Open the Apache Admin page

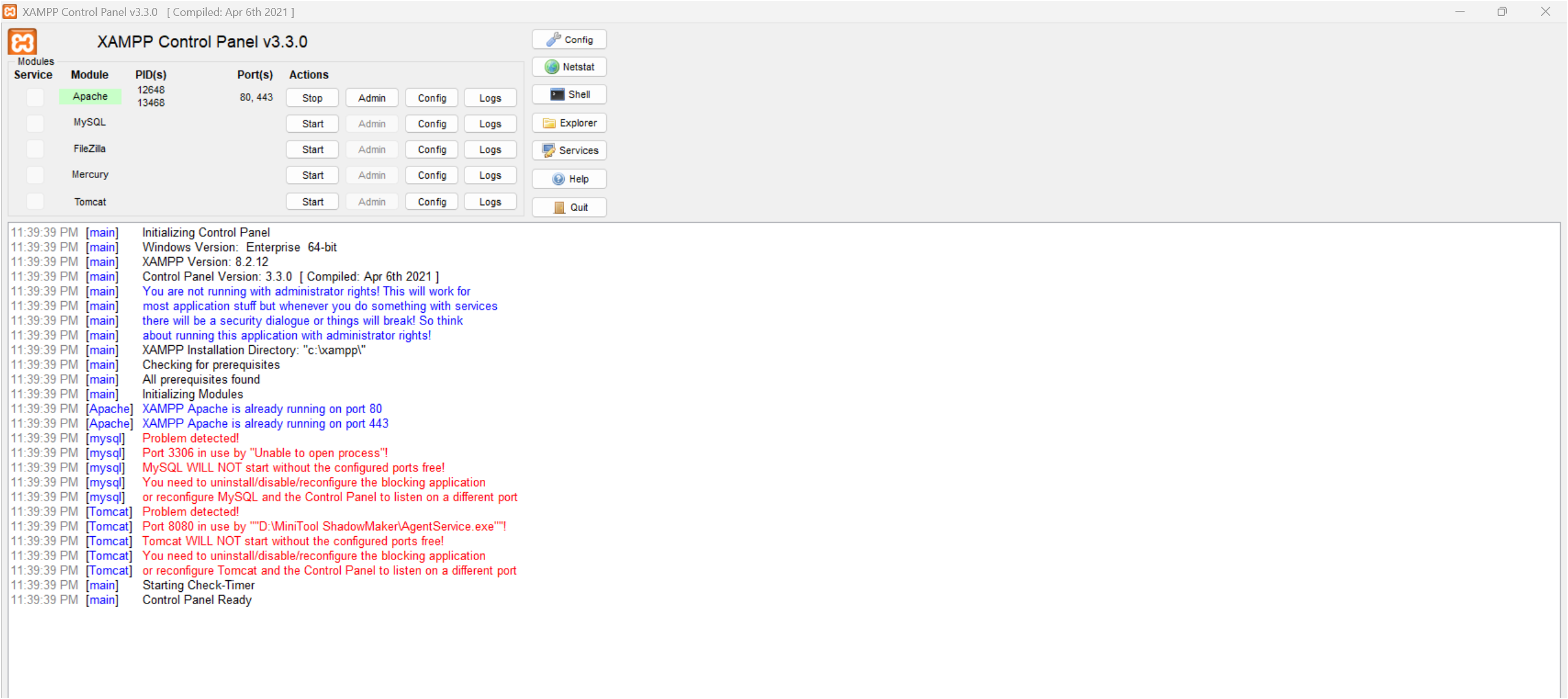[371, 97]
